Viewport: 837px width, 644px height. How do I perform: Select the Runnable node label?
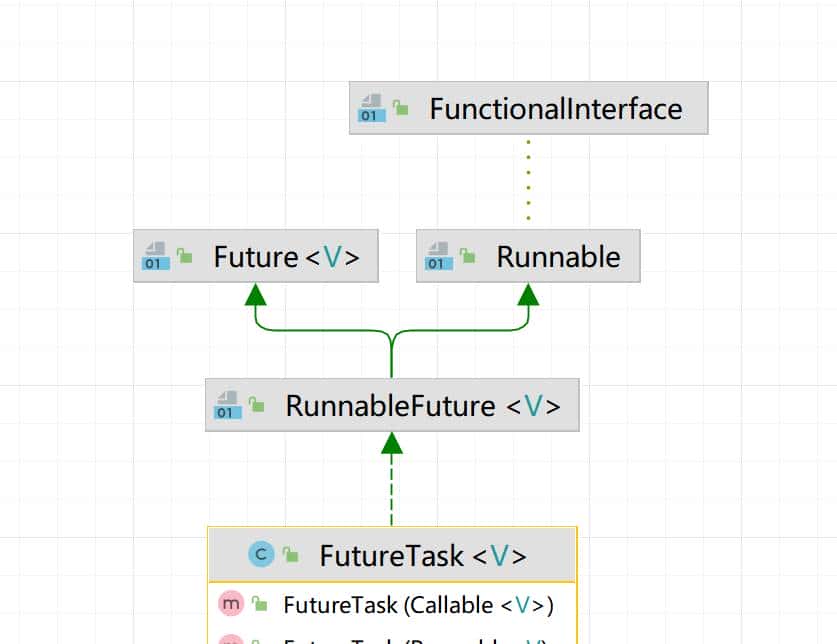pos(558,257)
